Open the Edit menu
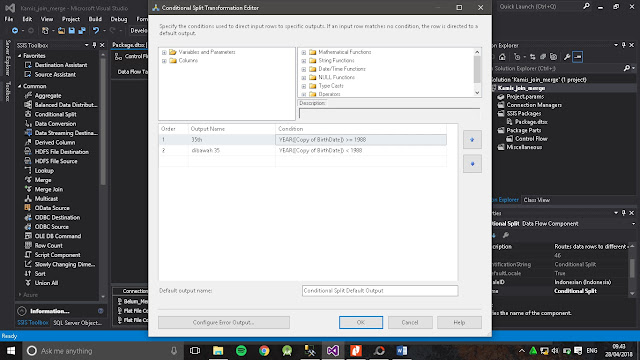The image size is (640, 360). [x=27, y=19]
